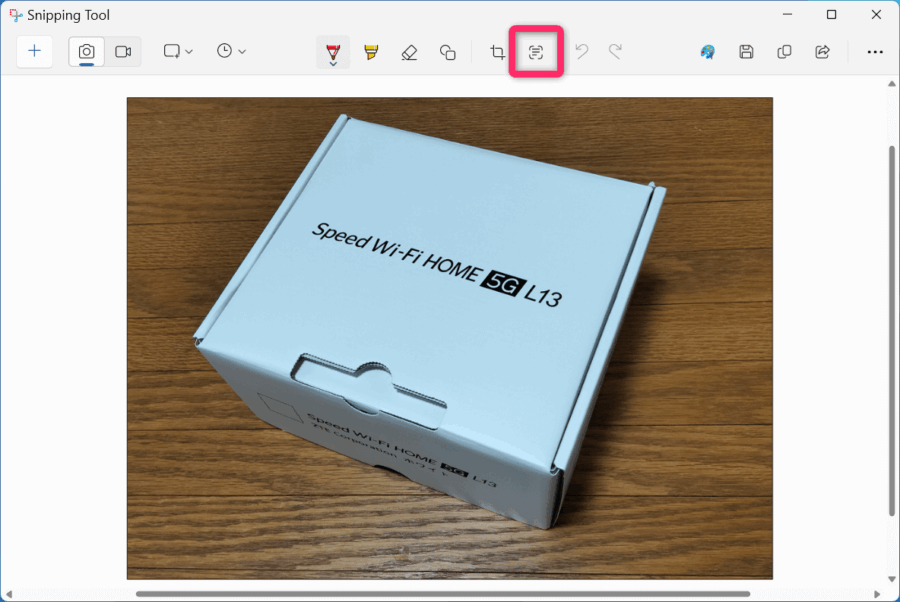Select the highlighter tool
Viewport: 900px width, 602px height.
370,51
